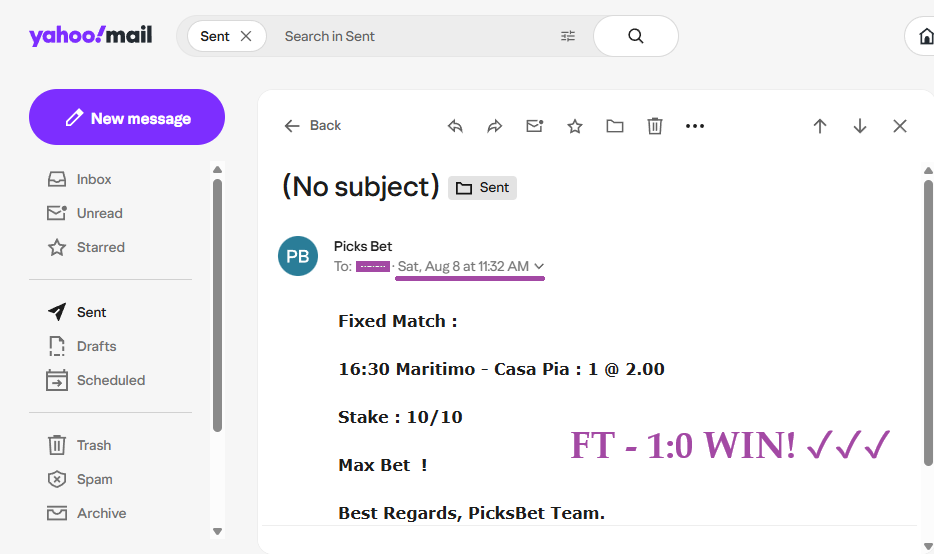934x554 pixels.
Task: Open the advanced search filters icon
Action: (x=568, y=36)
